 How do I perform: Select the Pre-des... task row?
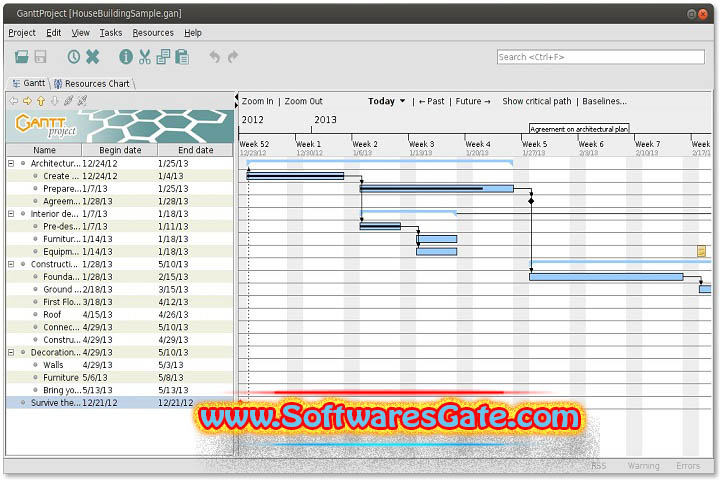click(120, 226)
